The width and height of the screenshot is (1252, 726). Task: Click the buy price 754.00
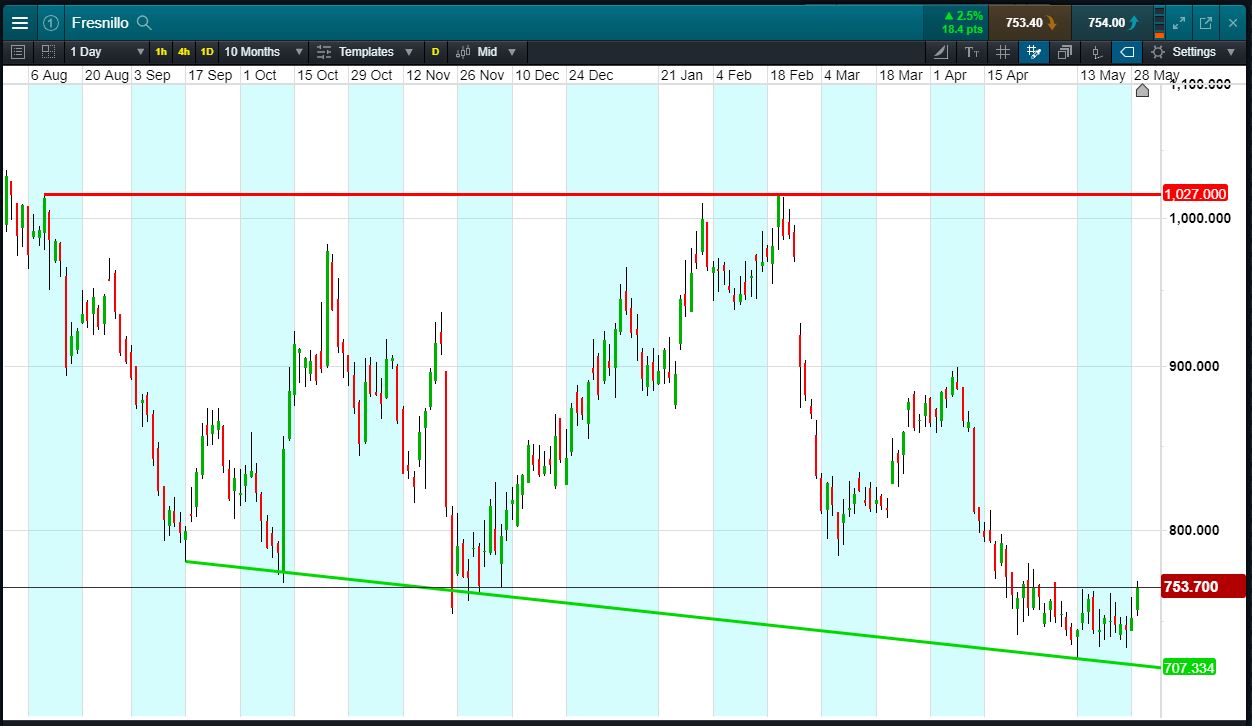click(1112, 22)
